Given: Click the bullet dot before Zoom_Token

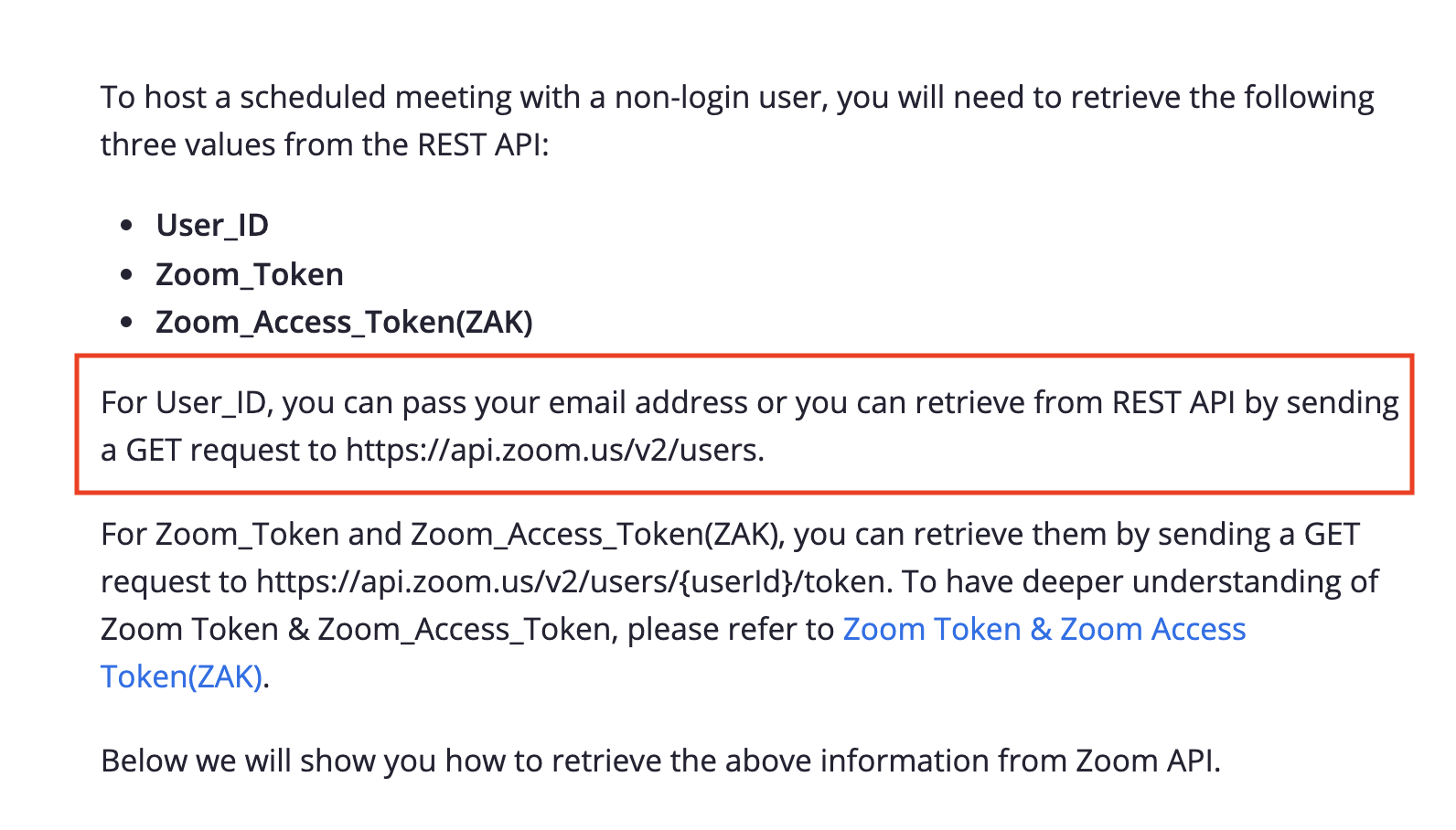Looking at the screenshot, I should coord(127,273).
